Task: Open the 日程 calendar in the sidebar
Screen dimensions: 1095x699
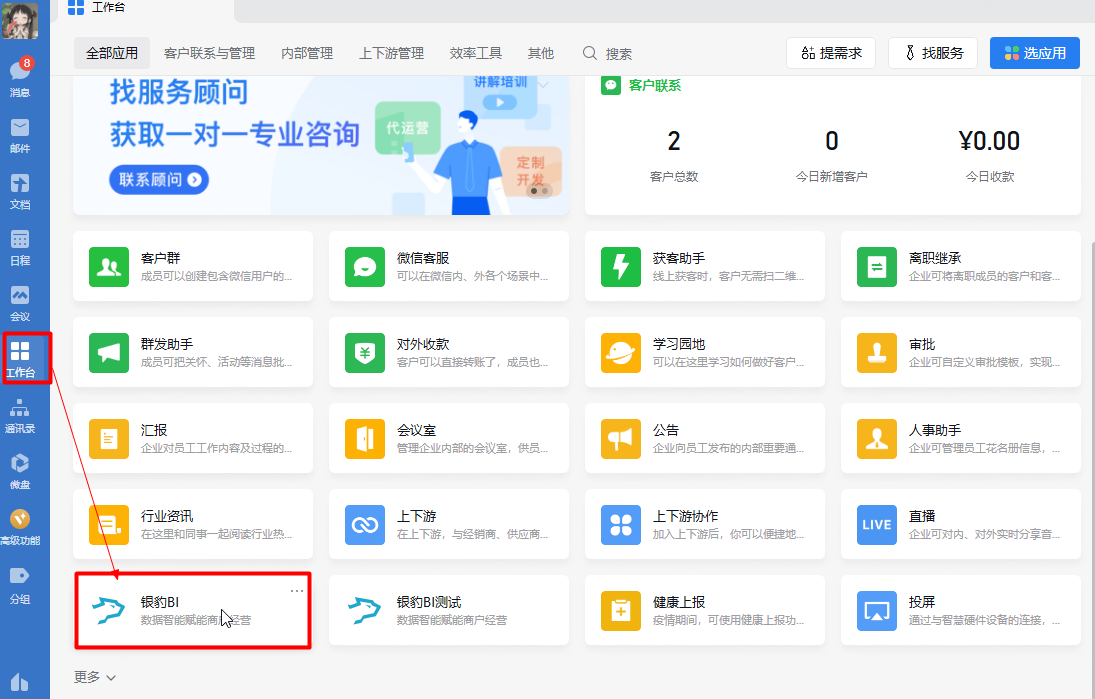Action: (x=21, y=244)
